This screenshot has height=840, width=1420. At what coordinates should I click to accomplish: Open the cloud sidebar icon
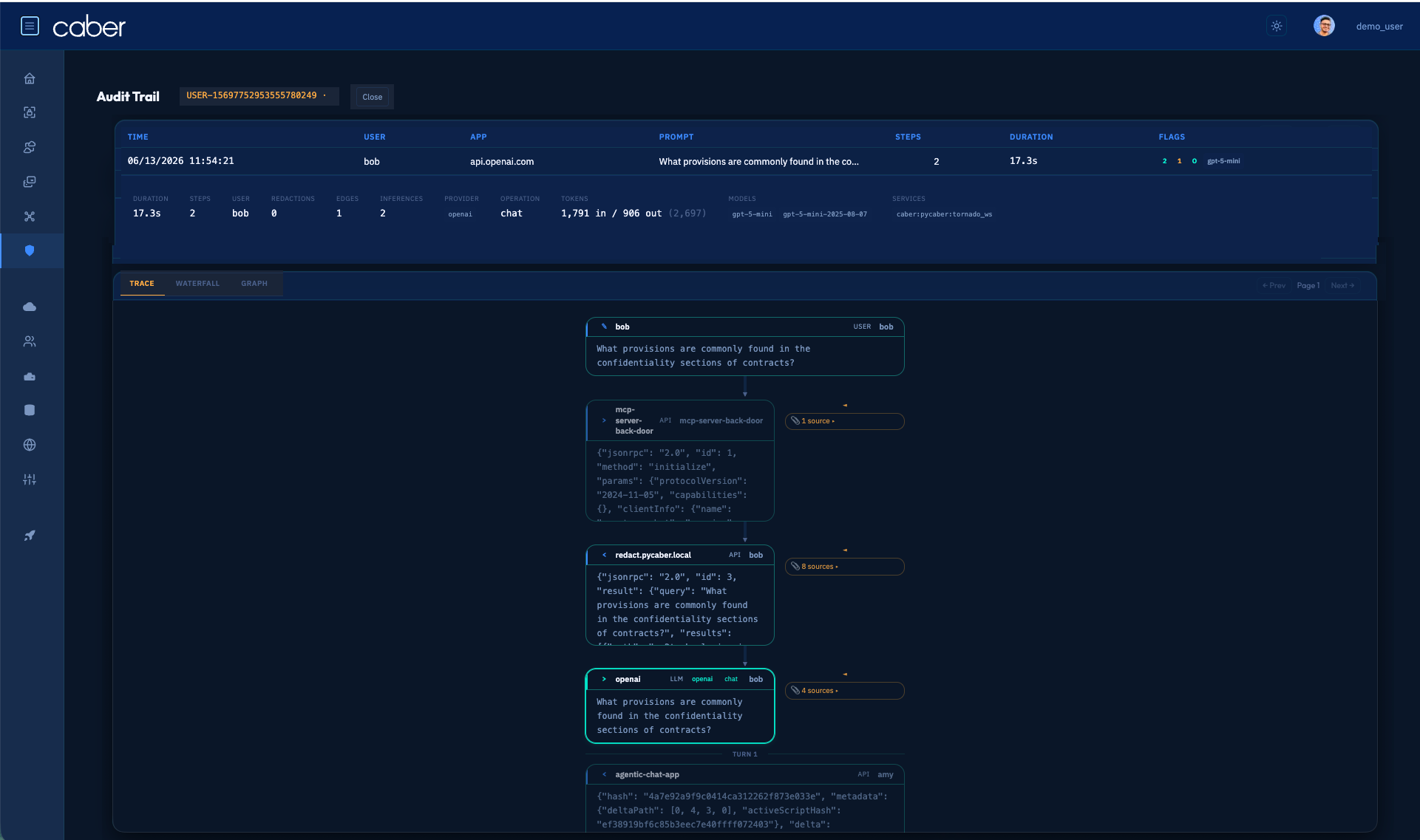pos(30,307)
